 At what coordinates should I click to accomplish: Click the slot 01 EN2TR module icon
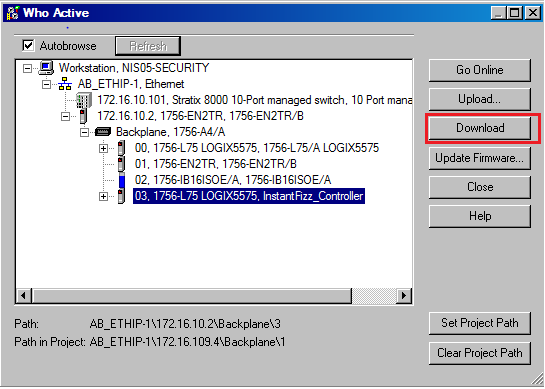(121, 164)
